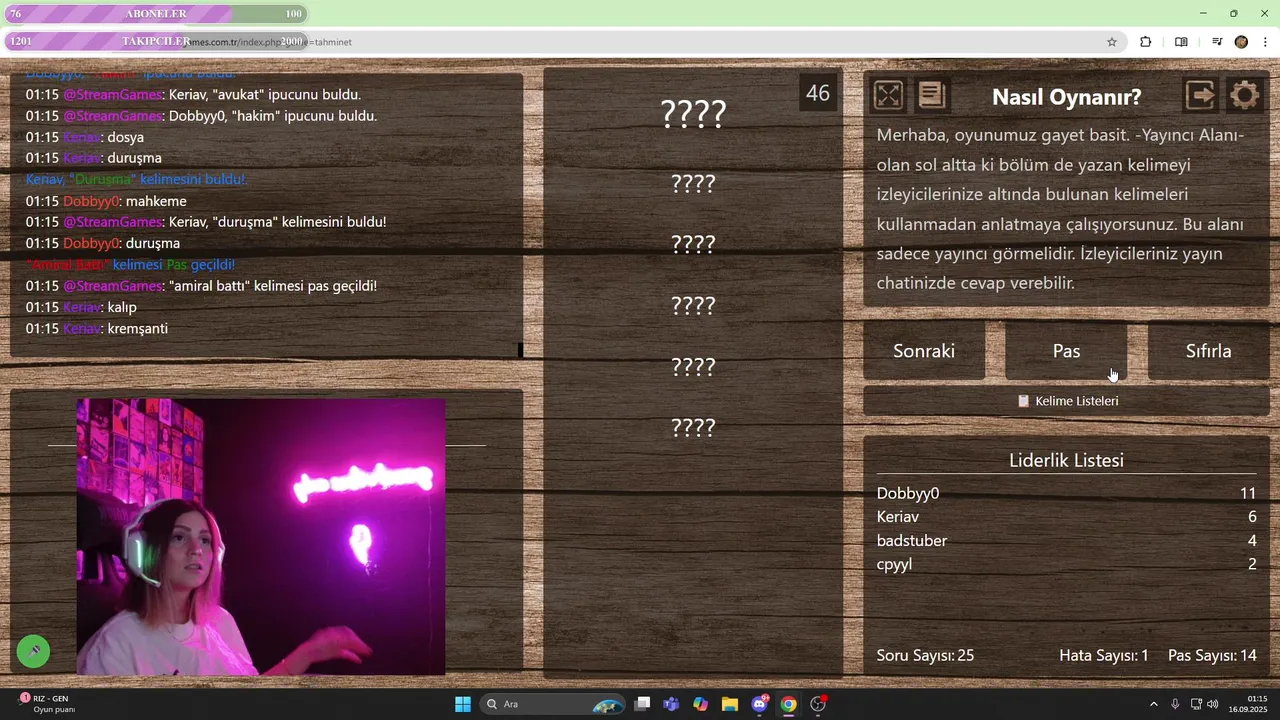Click the Pas button
The height and width of the screenshot is (720, 1280).
1066,351
